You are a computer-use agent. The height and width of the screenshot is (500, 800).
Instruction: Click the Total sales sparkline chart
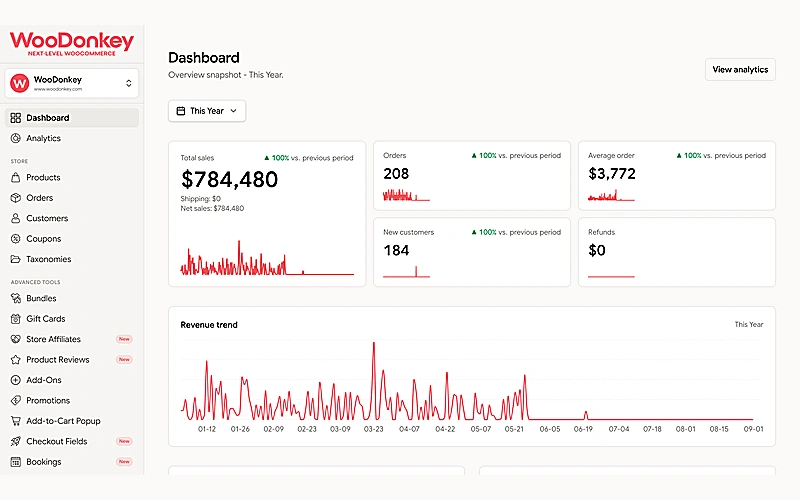tap(267, 259)
